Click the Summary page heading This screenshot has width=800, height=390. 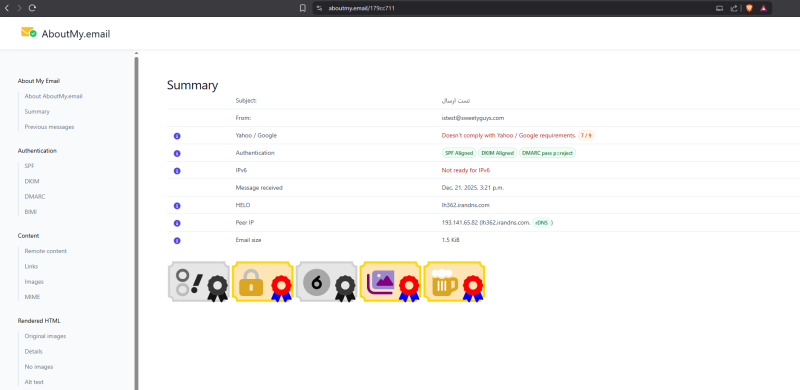(x=192, y=85)
